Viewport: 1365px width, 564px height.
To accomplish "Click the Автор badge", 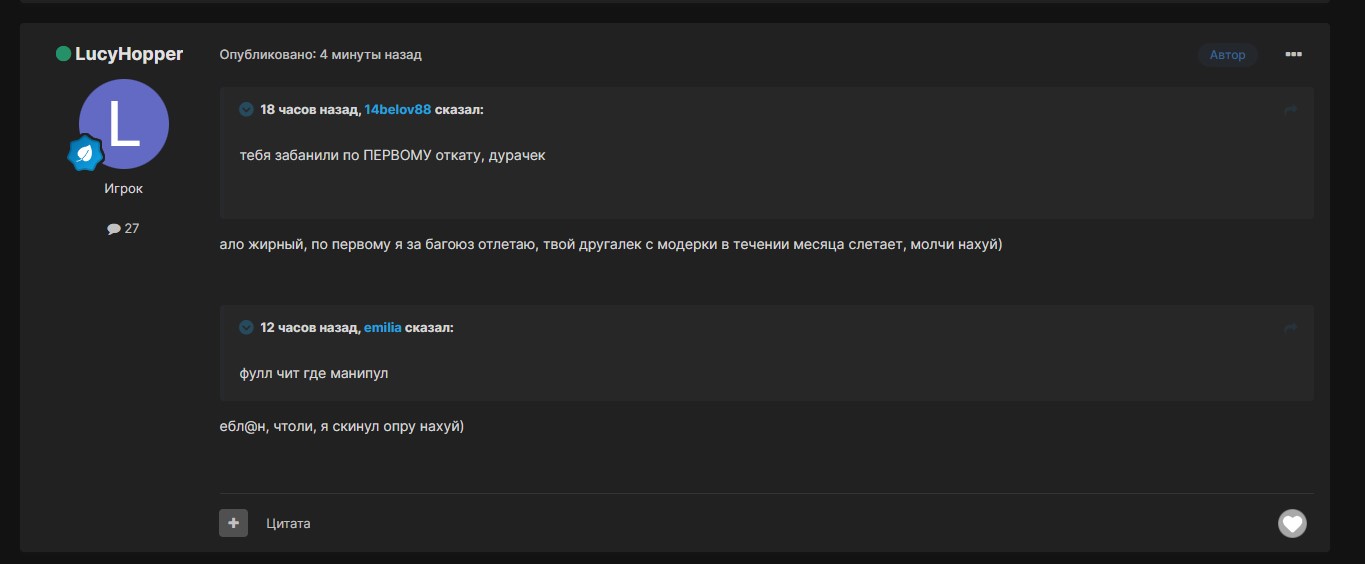I will coord(1228,55).
